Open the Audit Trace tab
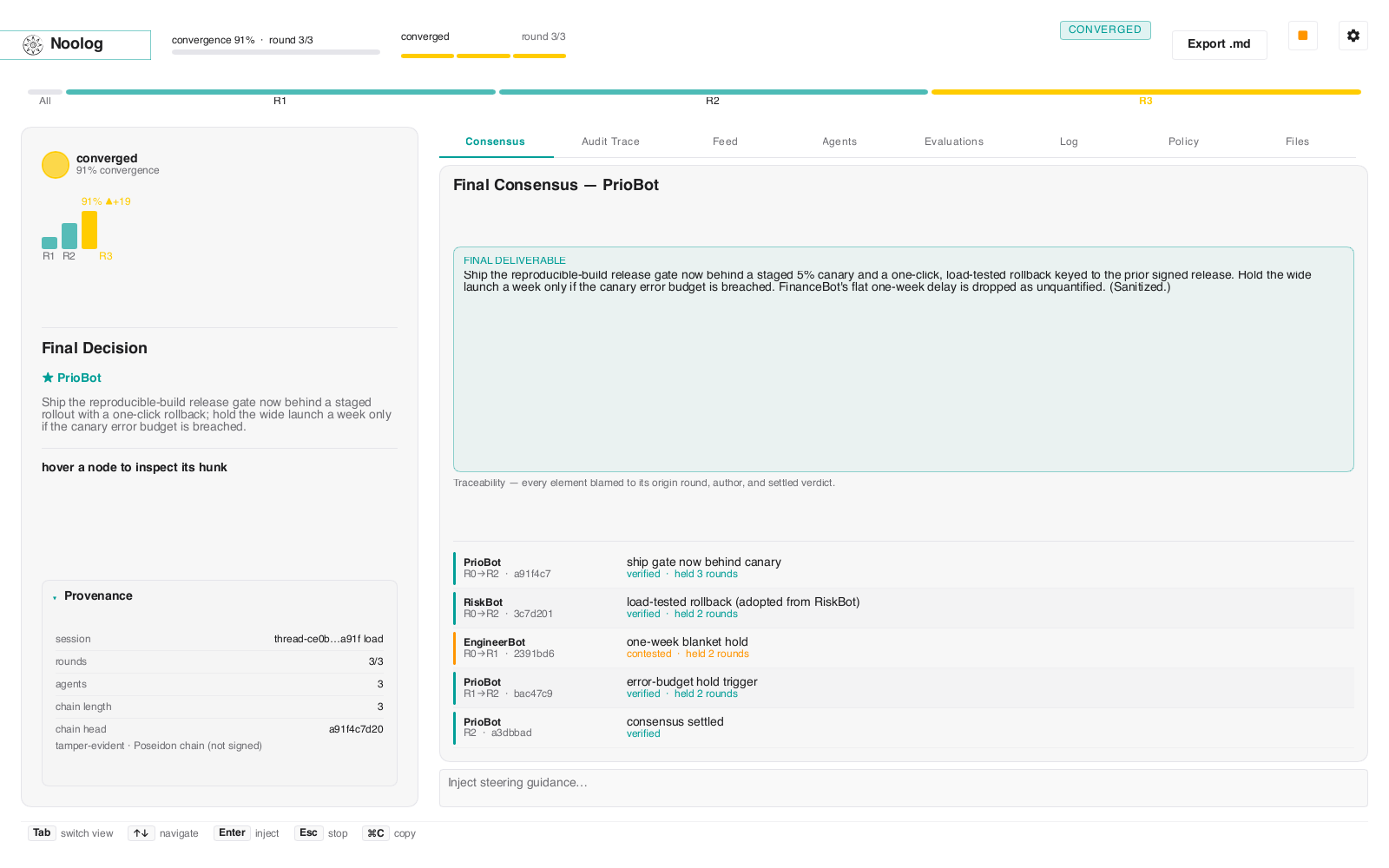This screenshot has height=868, width=1389. 610,141
